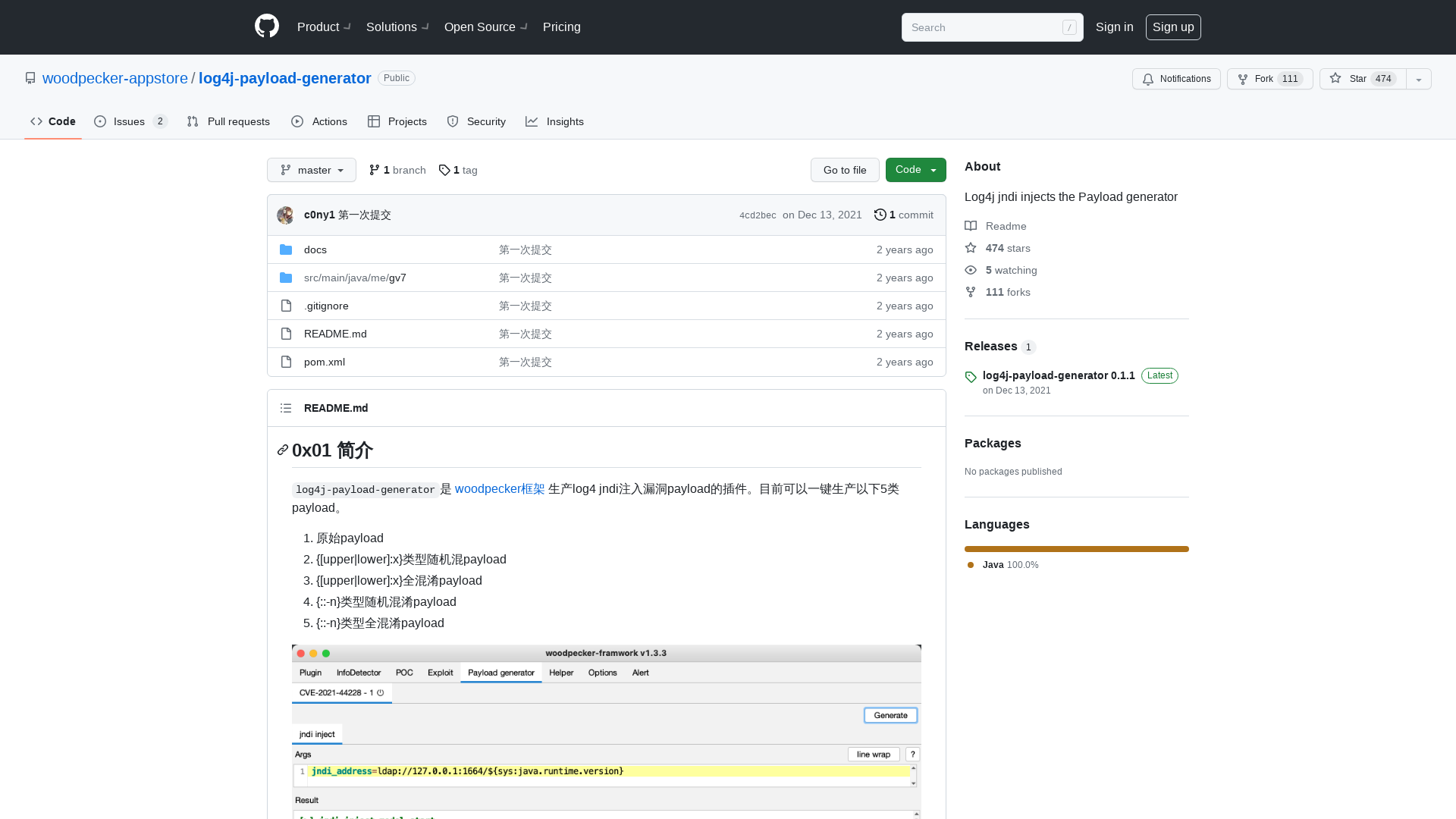The width and height of the screenshot is (1456, 819).
Task: Click the eye icon beside 5 watching
Action: (x=971, y=270)
